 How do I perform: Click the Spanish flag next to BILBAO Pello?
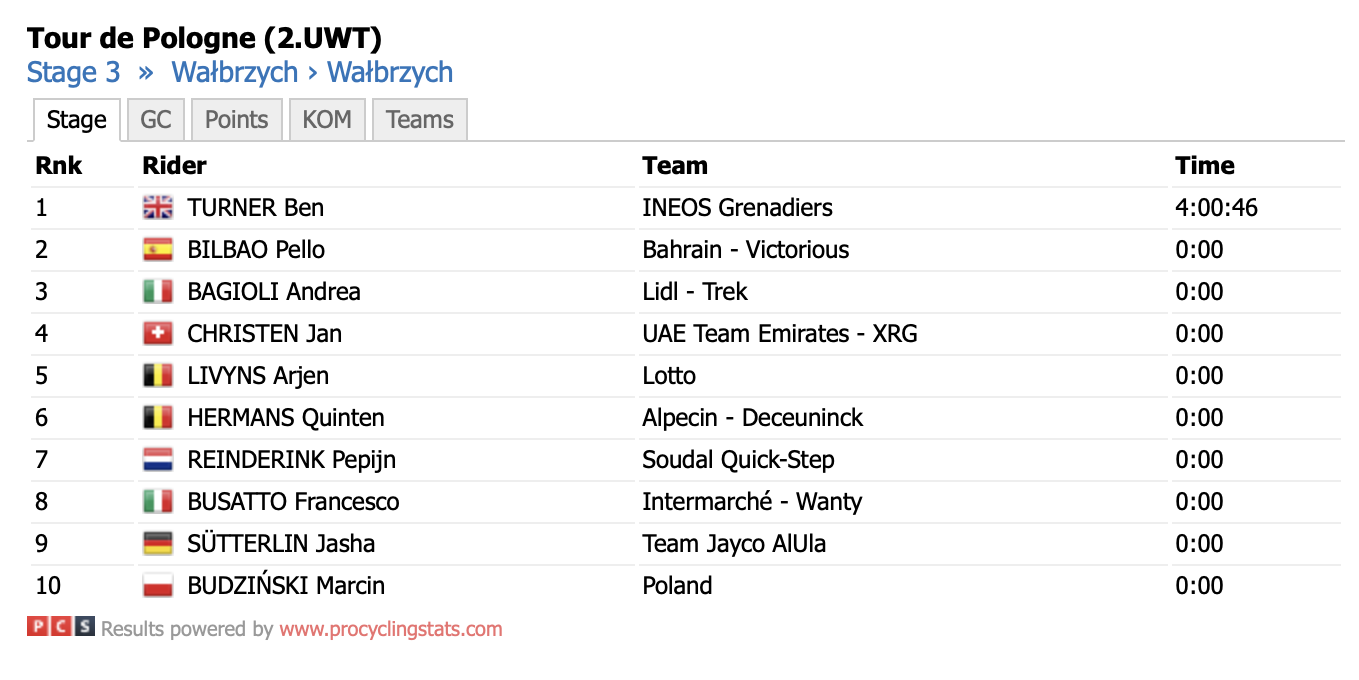click(x=158, y=250)
